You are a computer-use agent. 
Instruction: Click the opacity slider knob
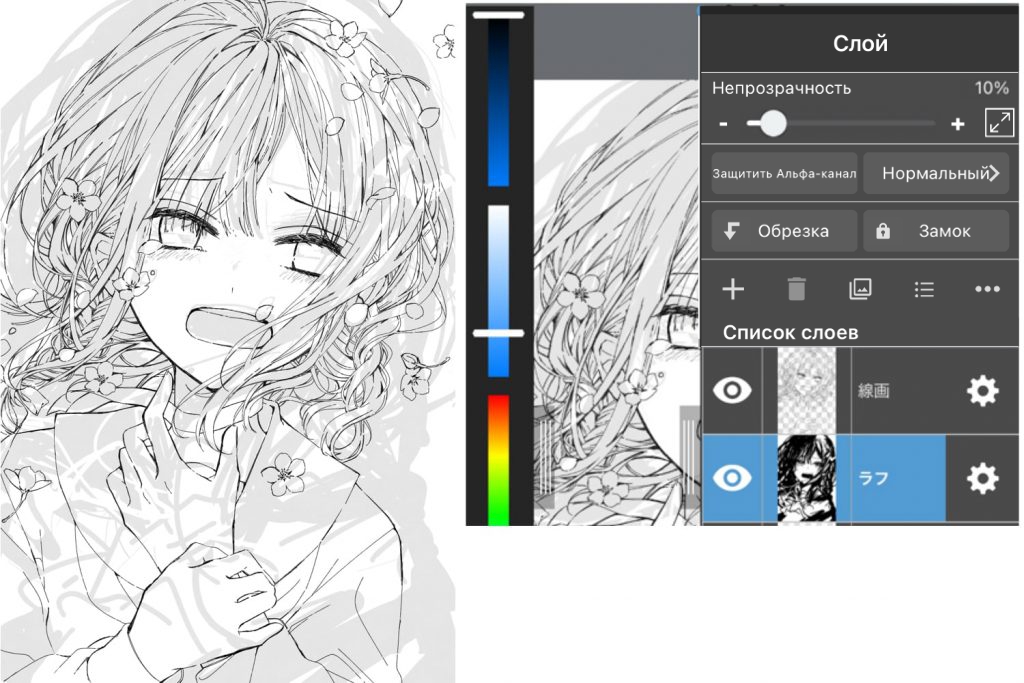pos(773,123)
